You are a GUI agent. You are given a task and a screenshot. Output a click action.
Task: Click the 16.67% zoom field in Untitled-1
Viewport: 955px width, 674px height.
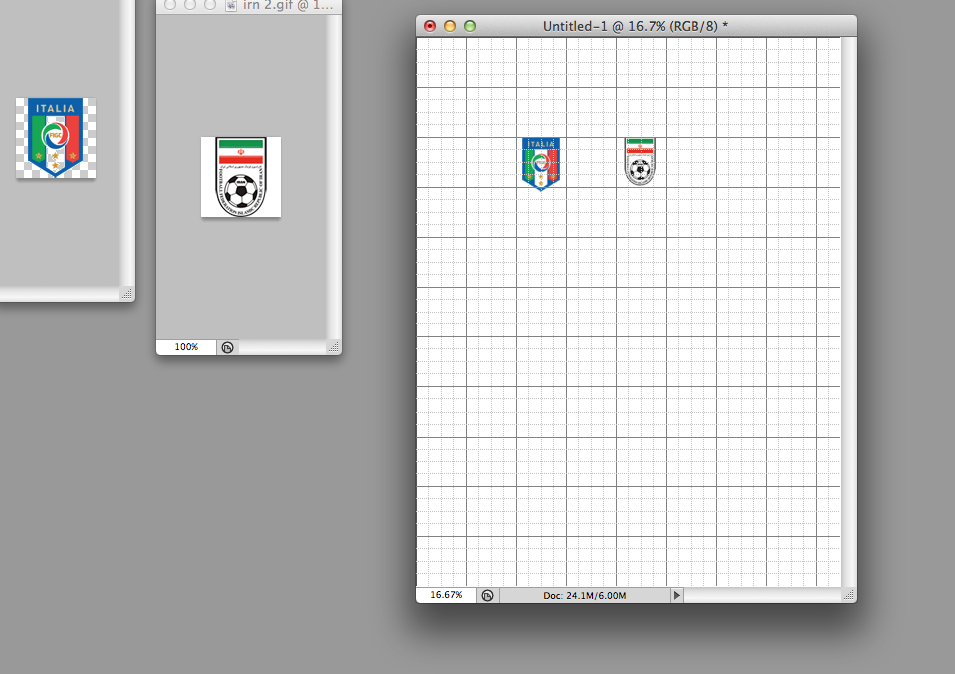coord(446,595)
